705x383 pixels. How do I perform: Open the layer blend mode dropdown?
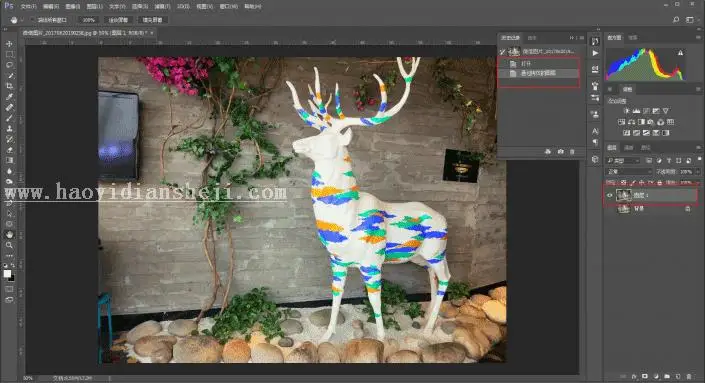(x=629, y=171)
